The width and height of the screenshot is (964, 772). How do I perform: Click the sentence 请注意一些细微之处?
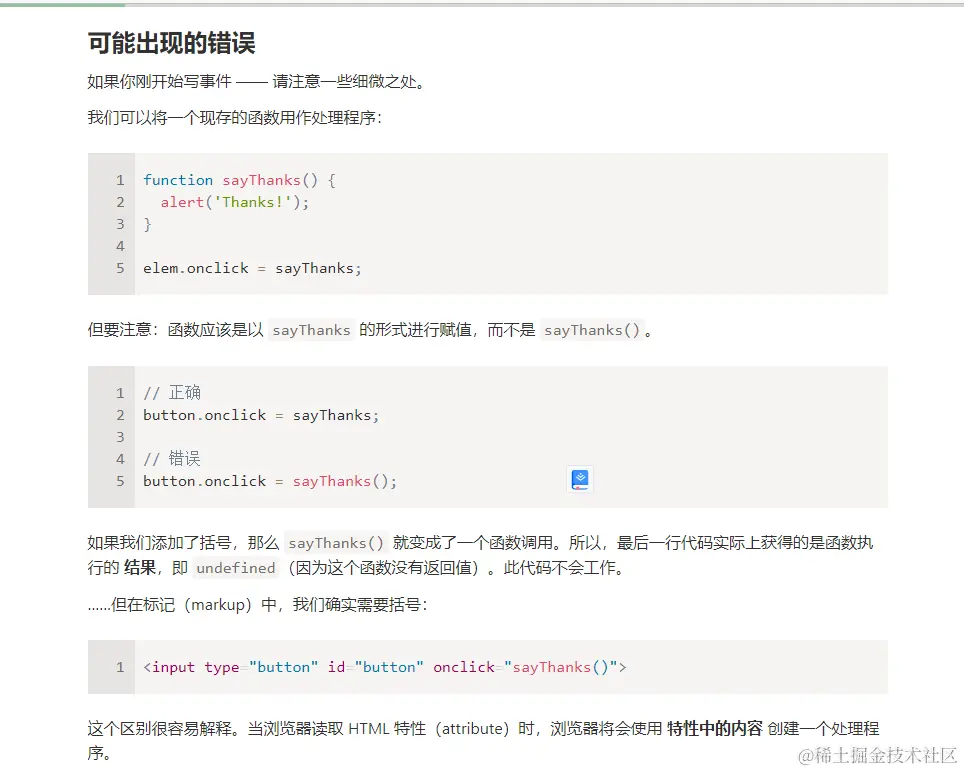[348, 81]
